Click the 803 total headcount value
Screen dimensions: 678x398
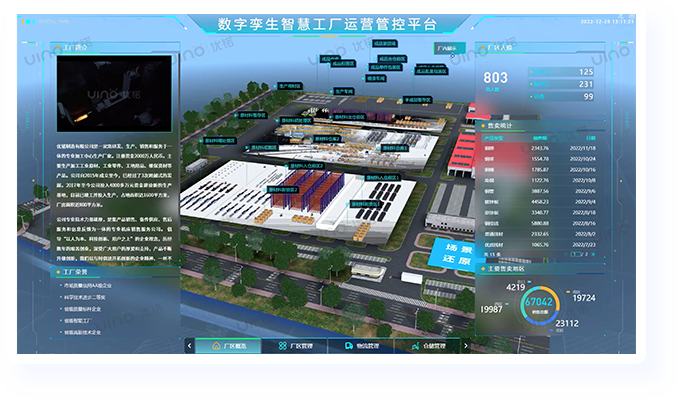[495, 78]
